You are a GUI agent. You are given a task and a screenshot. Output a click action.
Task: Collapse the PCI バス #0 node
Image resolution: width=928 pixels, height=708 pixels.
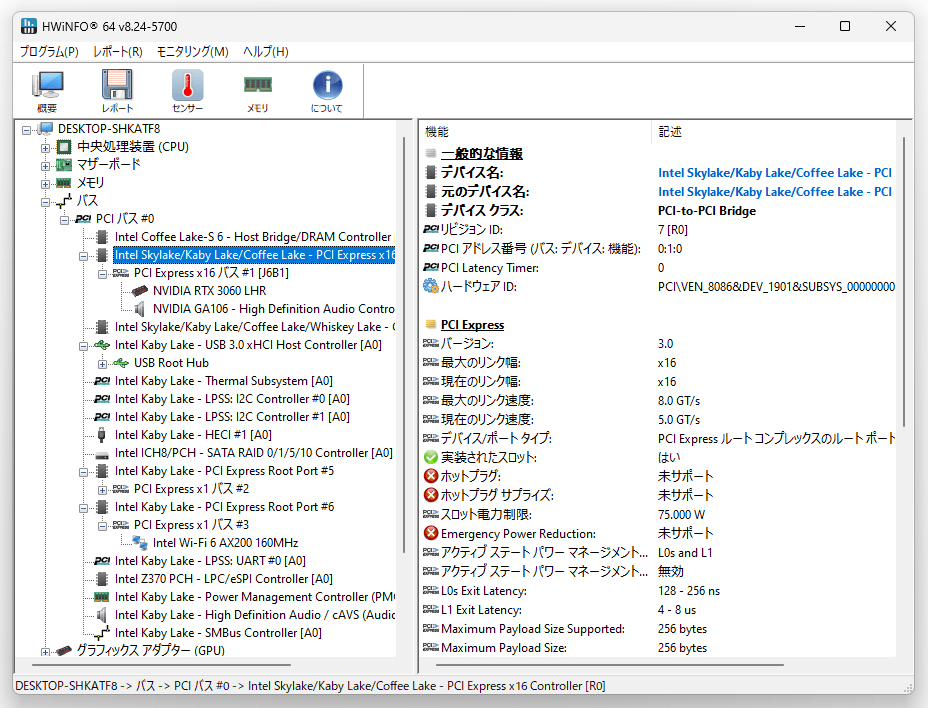click(65, 220)
